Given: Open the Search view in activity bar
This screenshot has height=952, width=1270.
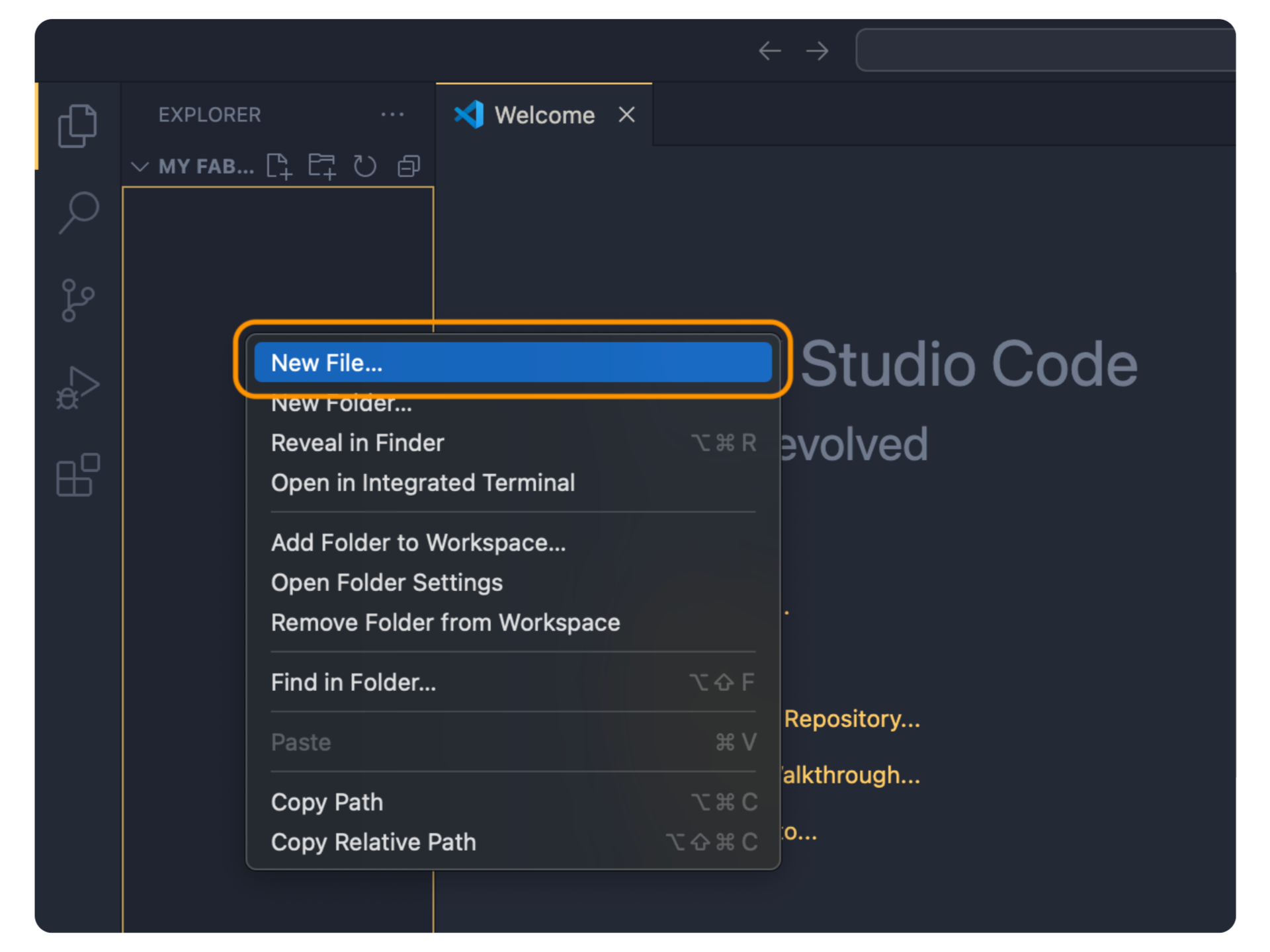Looking at the screenshot, I should pyautogui.click(x=79, y=212).
